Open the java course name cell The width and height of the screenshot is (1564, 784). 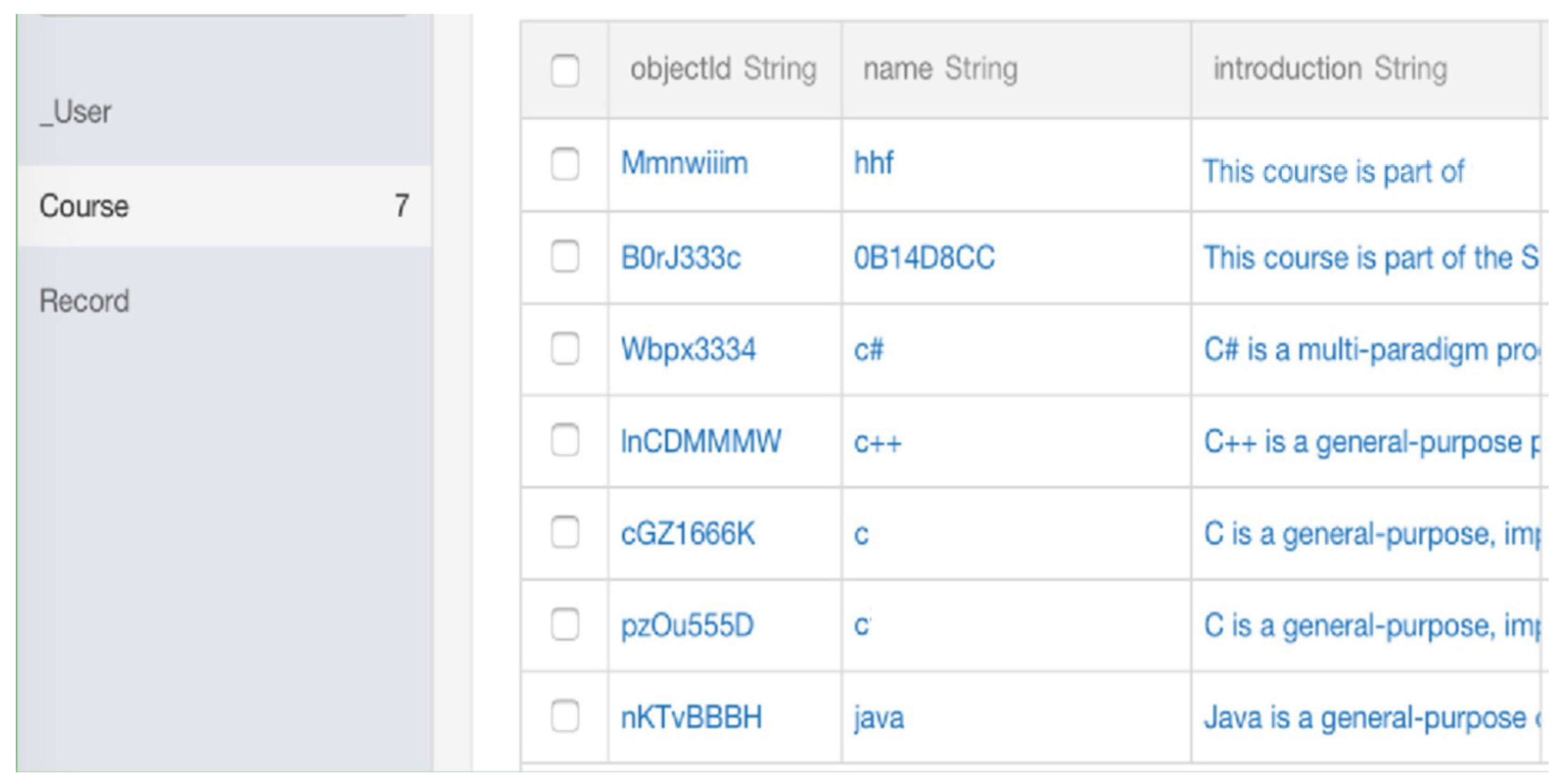pos(878,718)
